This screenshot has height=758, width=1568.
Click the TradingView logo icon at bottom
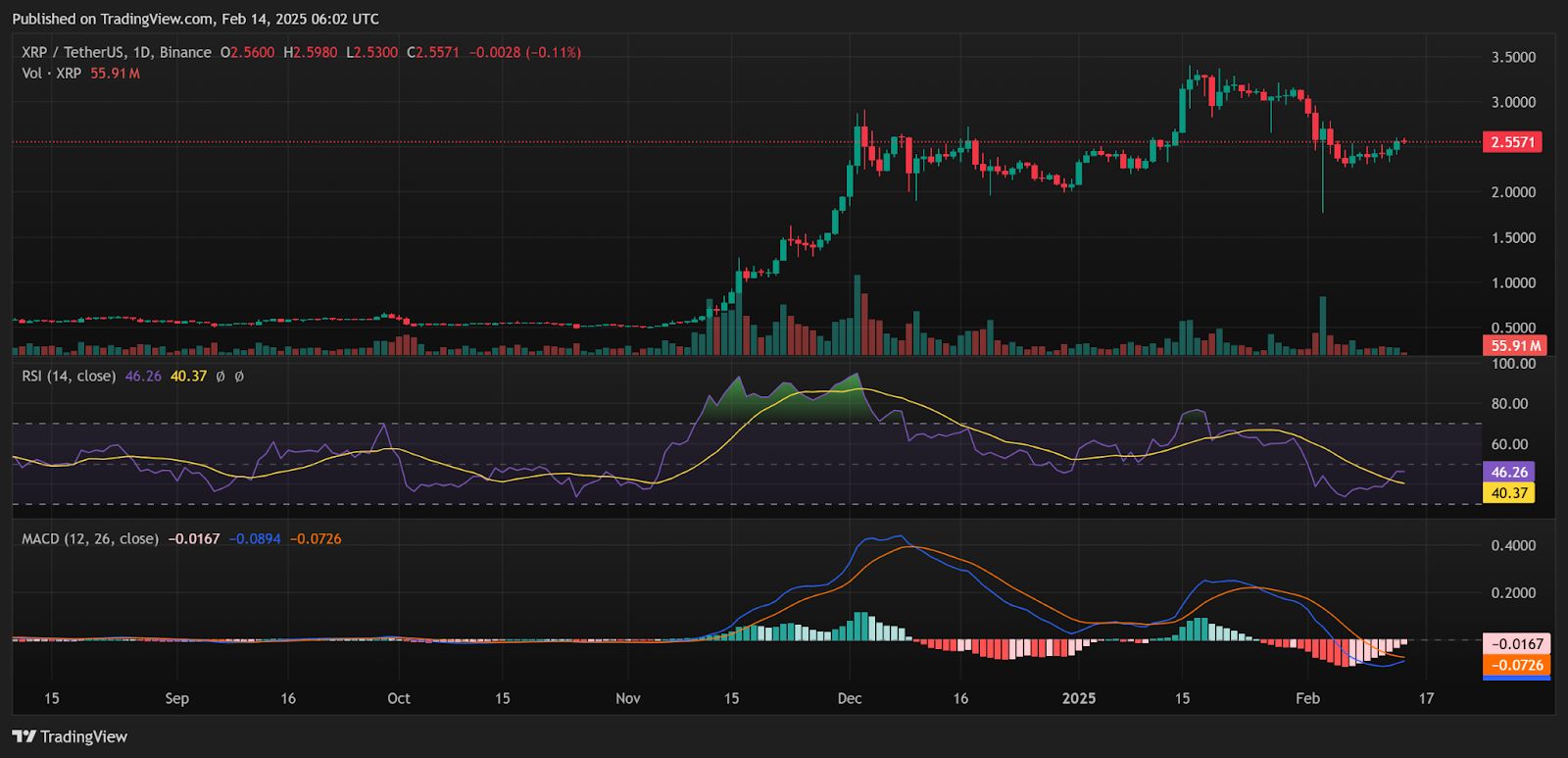coord(24,736)
